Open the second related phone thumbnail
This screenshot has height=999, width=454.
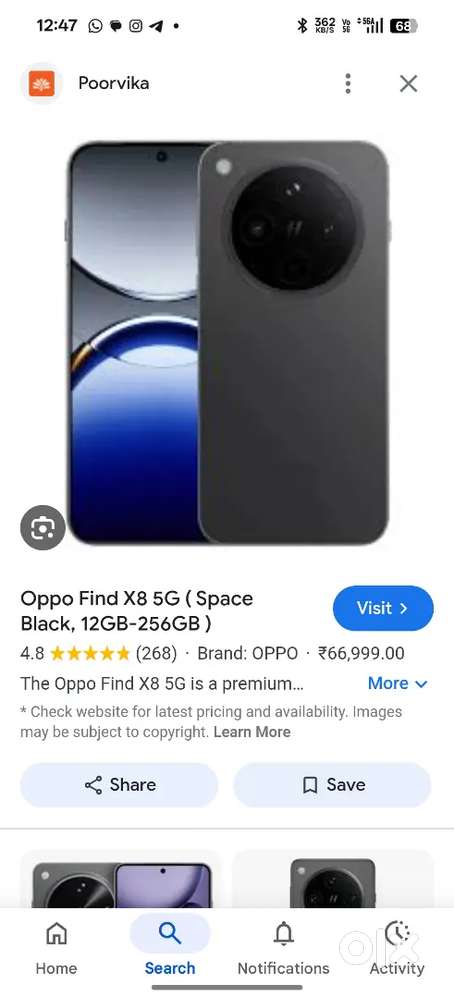[x=332, y=882]
